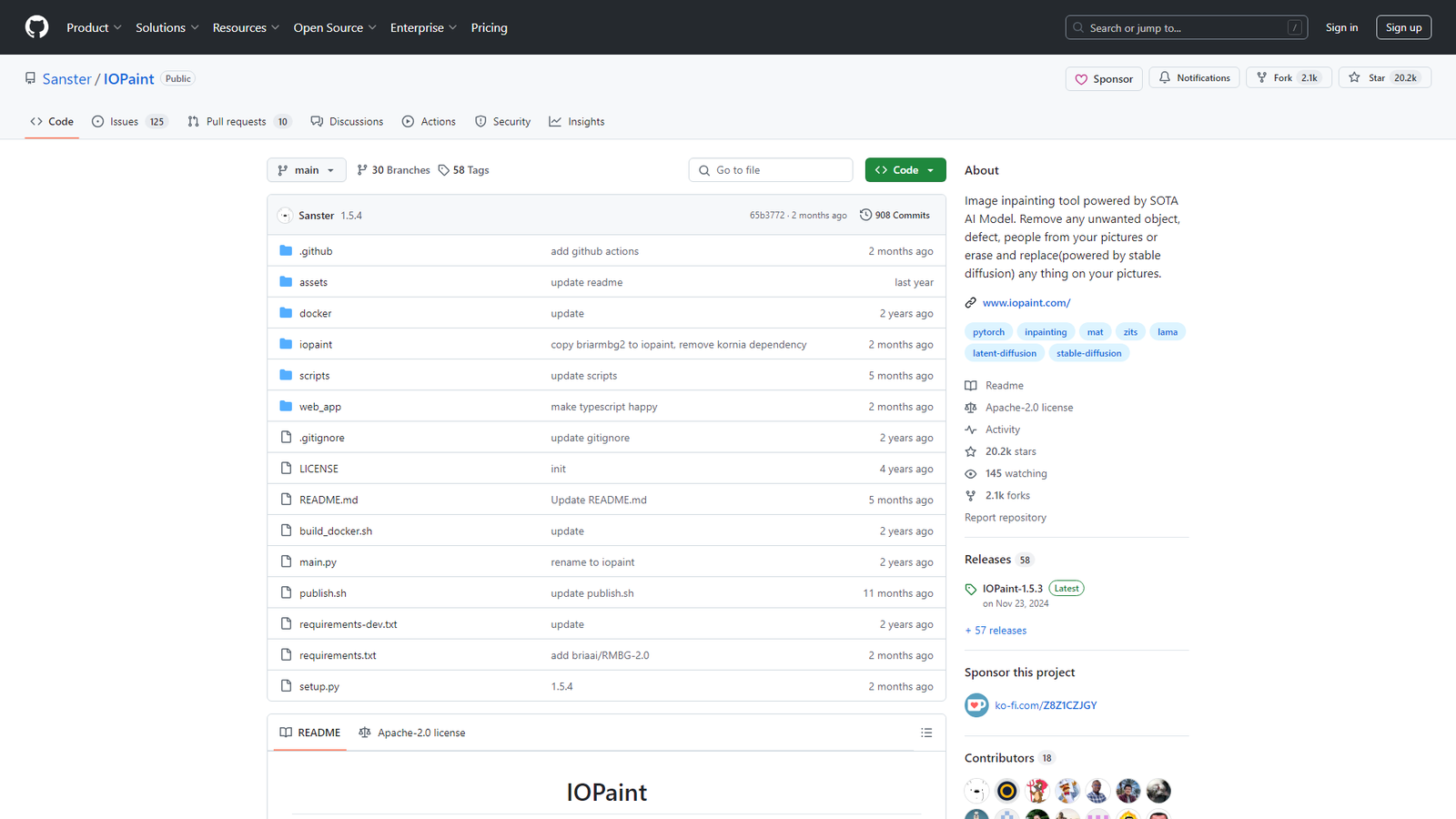Click the file icon beside setup.py
The width and height of the screenshot is (1456, 819).
[x=286, y=686]
